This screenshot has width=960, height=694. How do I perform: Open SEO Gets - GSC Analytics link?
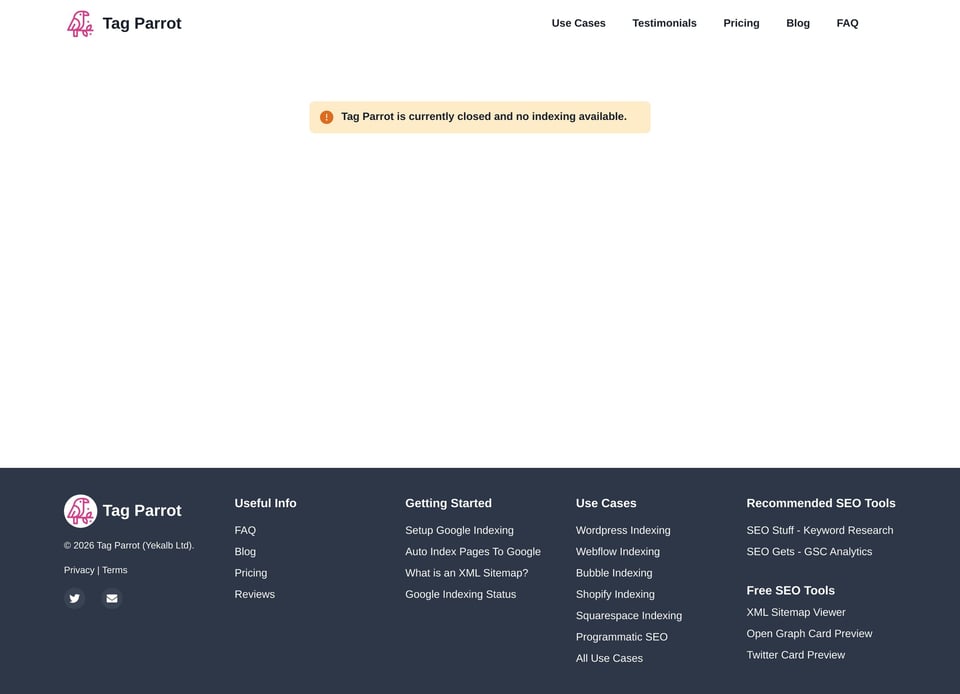pos(809,551)
